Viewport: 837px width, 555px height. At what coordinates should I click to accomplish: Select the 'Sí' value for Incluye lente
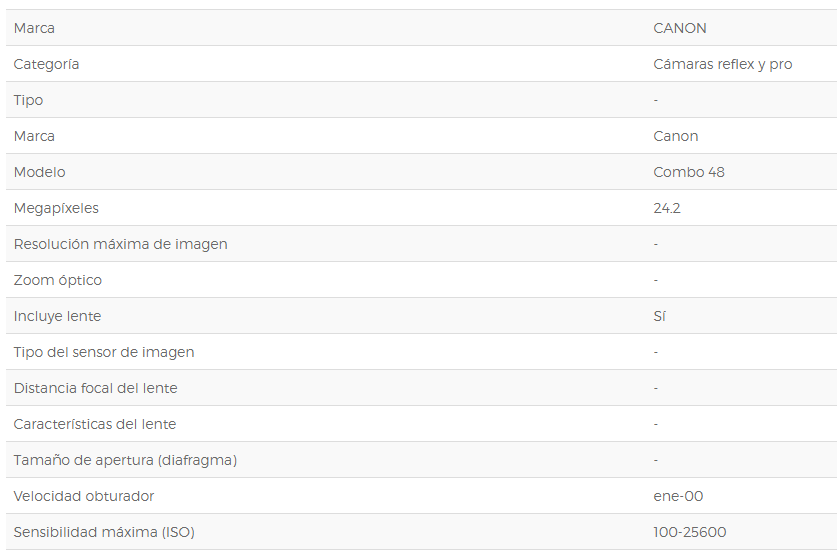[x=659, y=316]
